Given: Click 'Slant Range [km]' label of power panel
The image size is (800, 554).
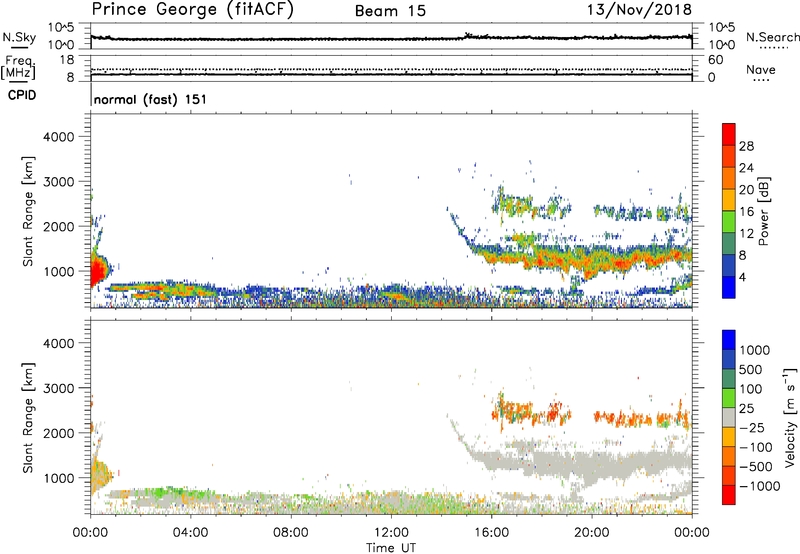Looking at the screenshot, I should pyautogui.click(x=28, y=211).
